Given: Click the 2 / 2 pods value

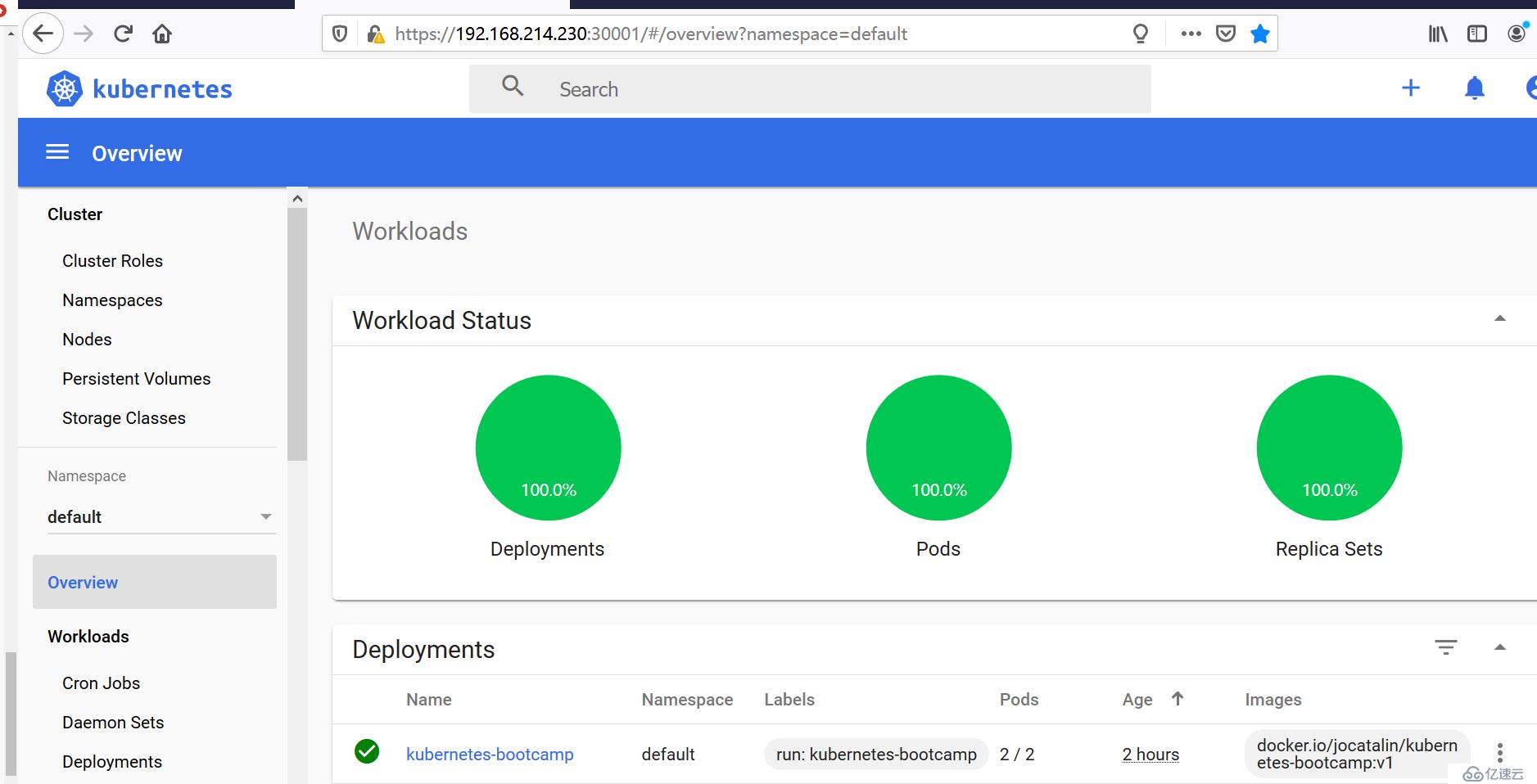Looking at the screenshot, I should pos(1016,754).
